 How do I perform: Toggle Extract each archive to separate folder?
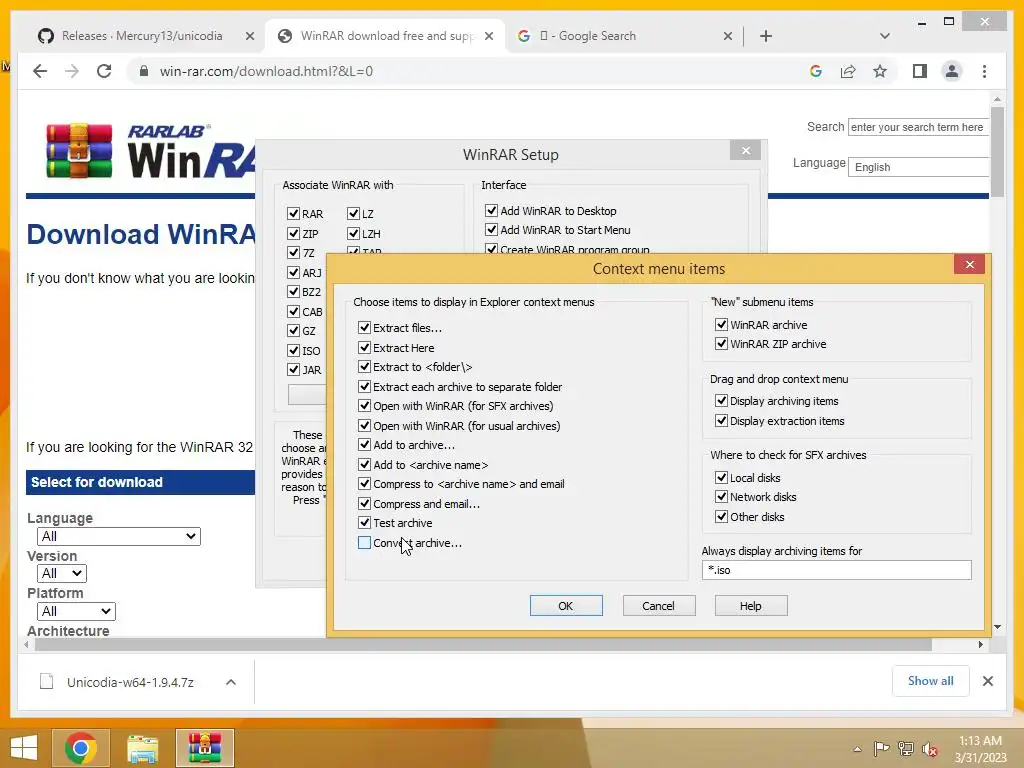coord(364,387)
